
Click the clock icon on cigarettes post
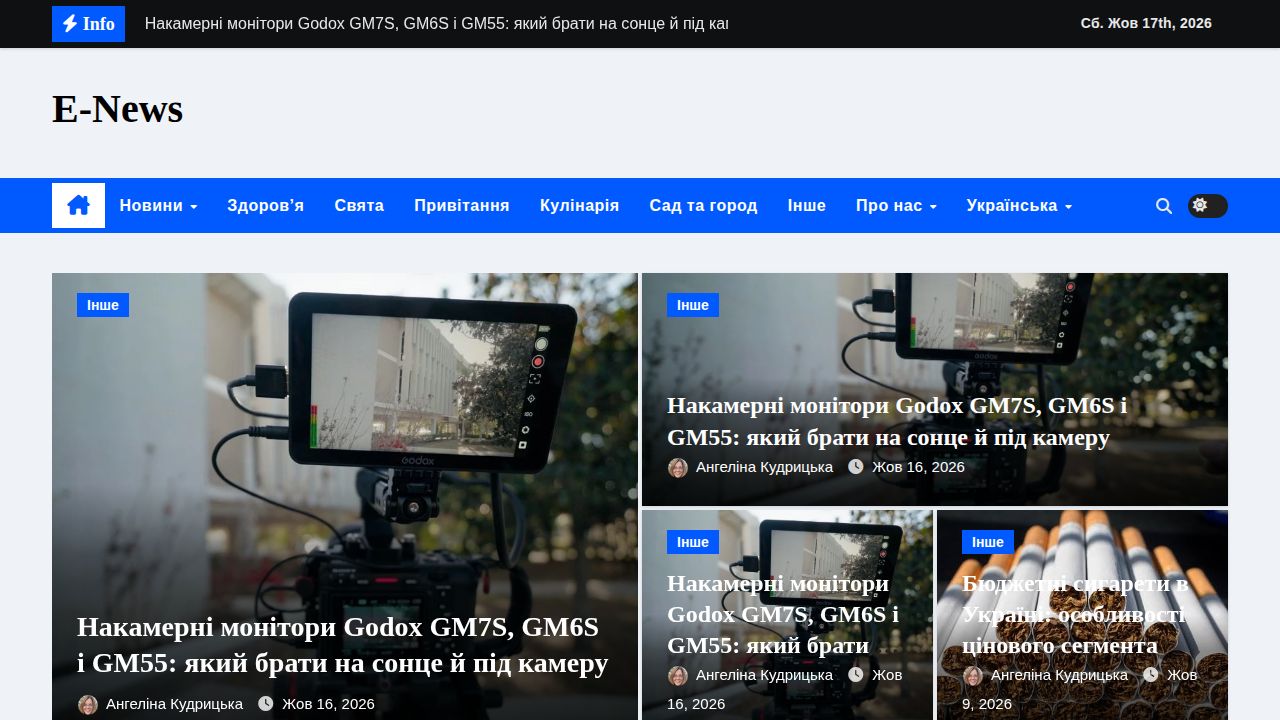1151,675
